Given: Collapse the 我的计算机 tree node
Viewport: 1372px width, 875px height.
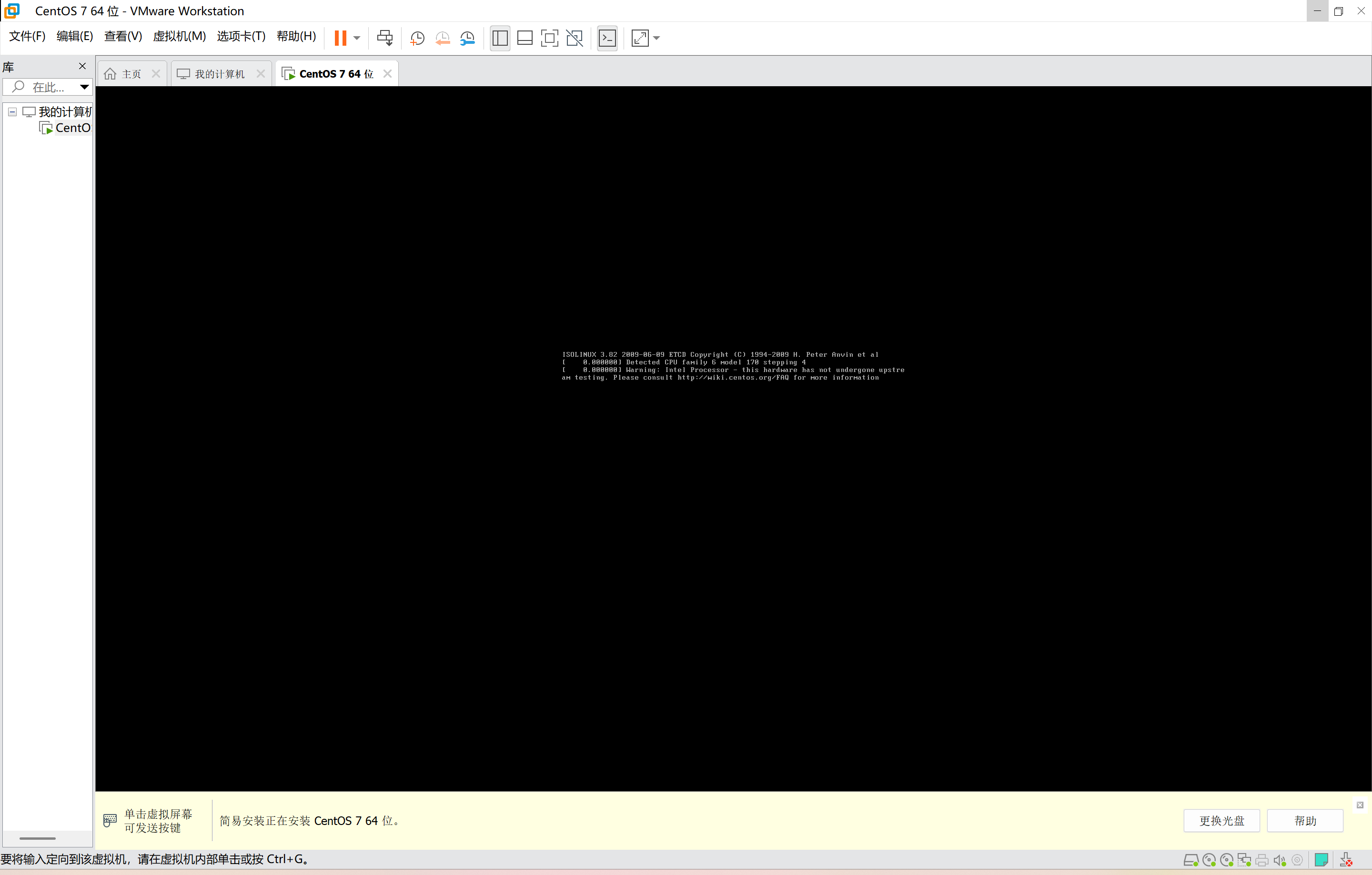Looking at the screenshot, I should (x=12, y=111).
